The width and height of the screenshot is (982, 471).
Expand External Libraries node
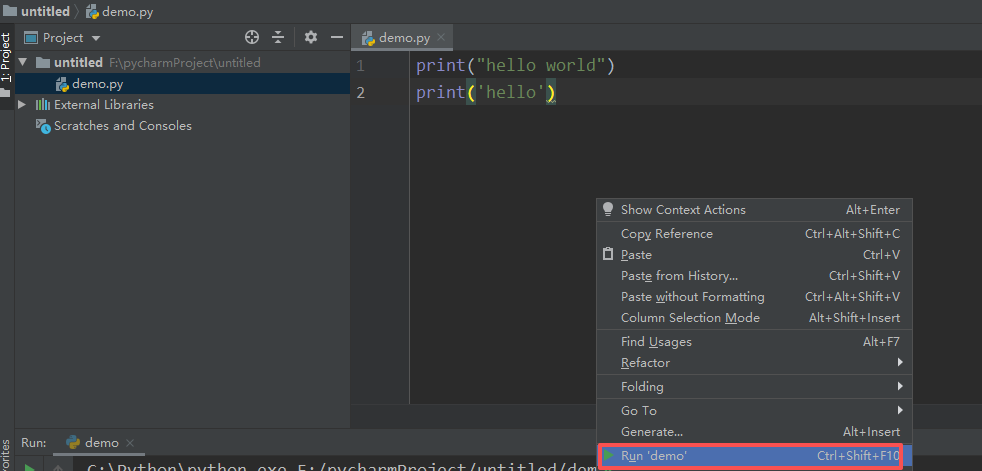22,105
